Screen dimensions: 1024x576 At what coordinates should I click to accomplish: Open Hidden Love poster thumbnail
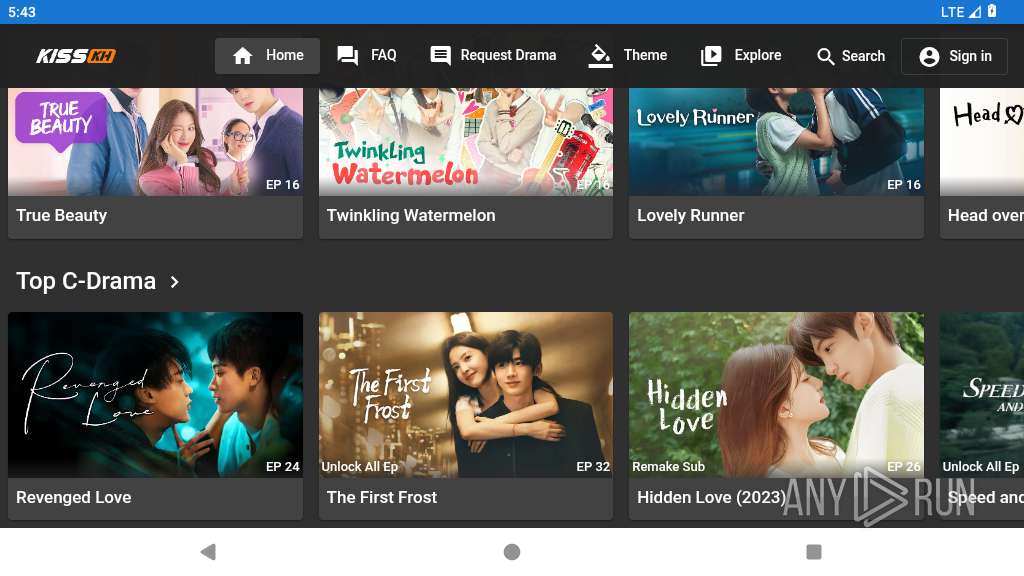(776, 394)
